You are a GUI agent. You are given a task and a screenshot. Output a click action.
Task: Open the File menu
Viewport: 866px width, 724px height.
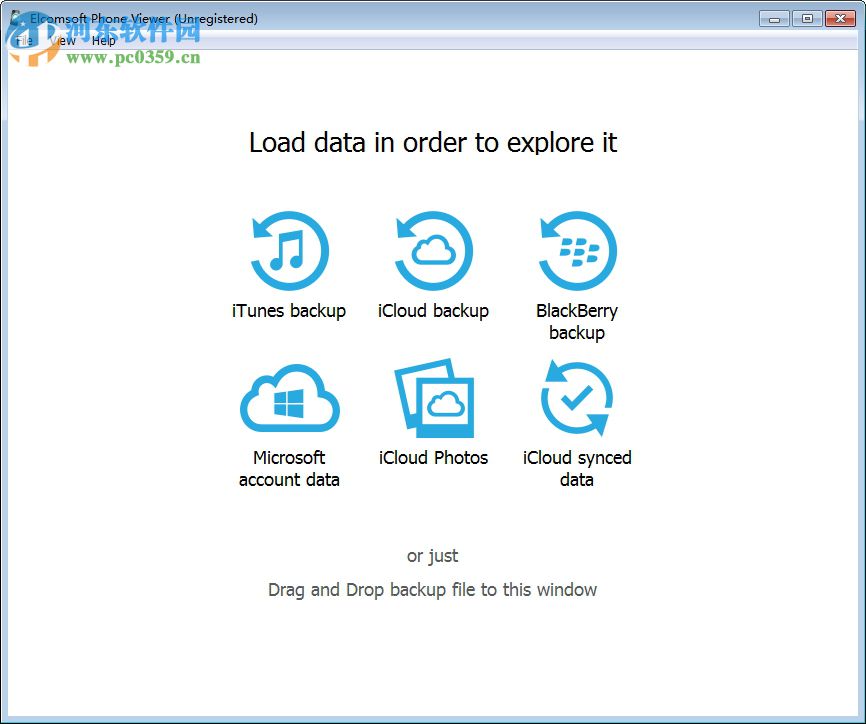[x=22, y=41]
